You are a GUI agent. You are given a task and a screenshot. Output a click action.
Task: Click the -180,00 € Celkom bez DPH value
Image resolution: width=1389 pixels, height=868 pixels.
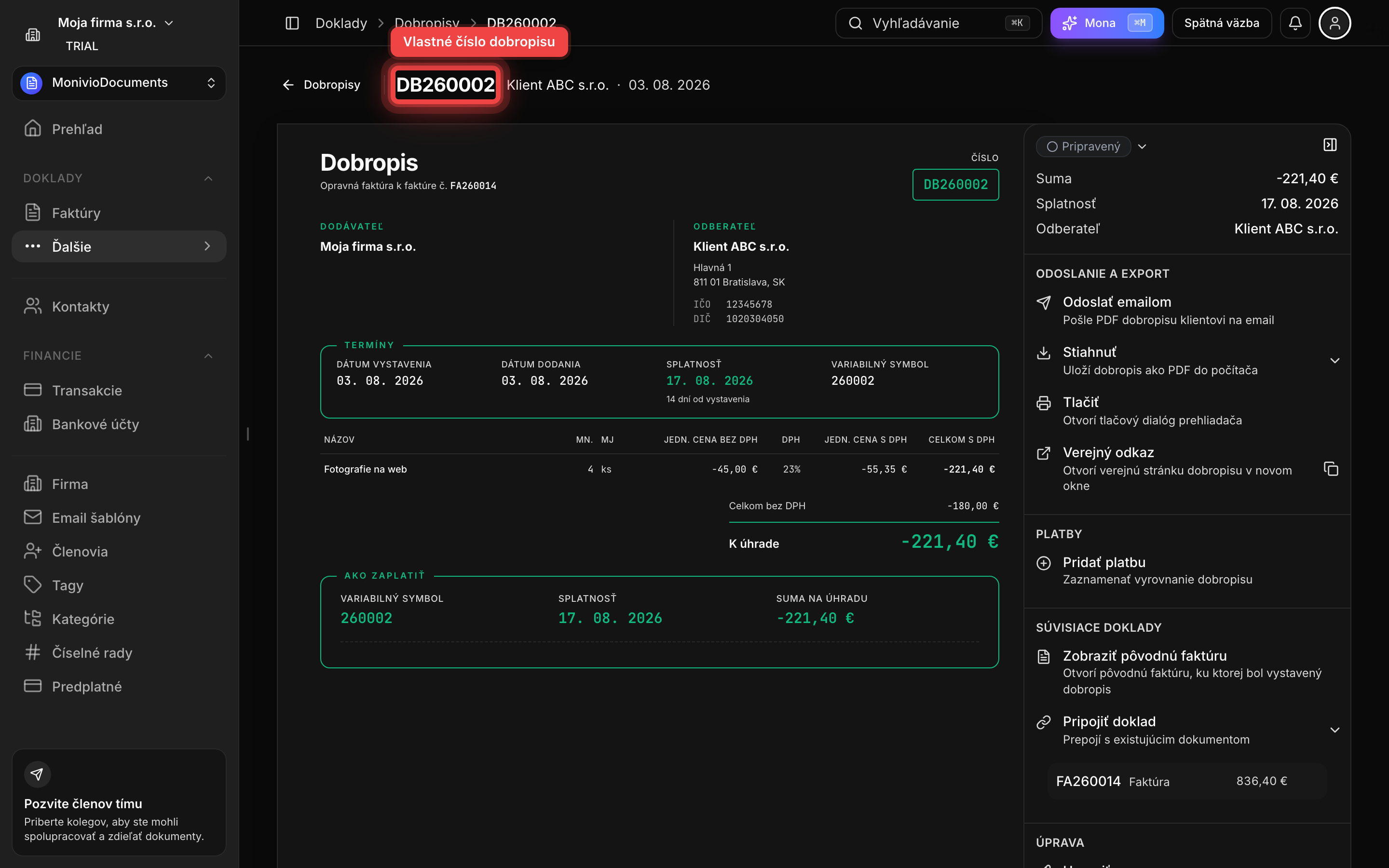(973, 506)
